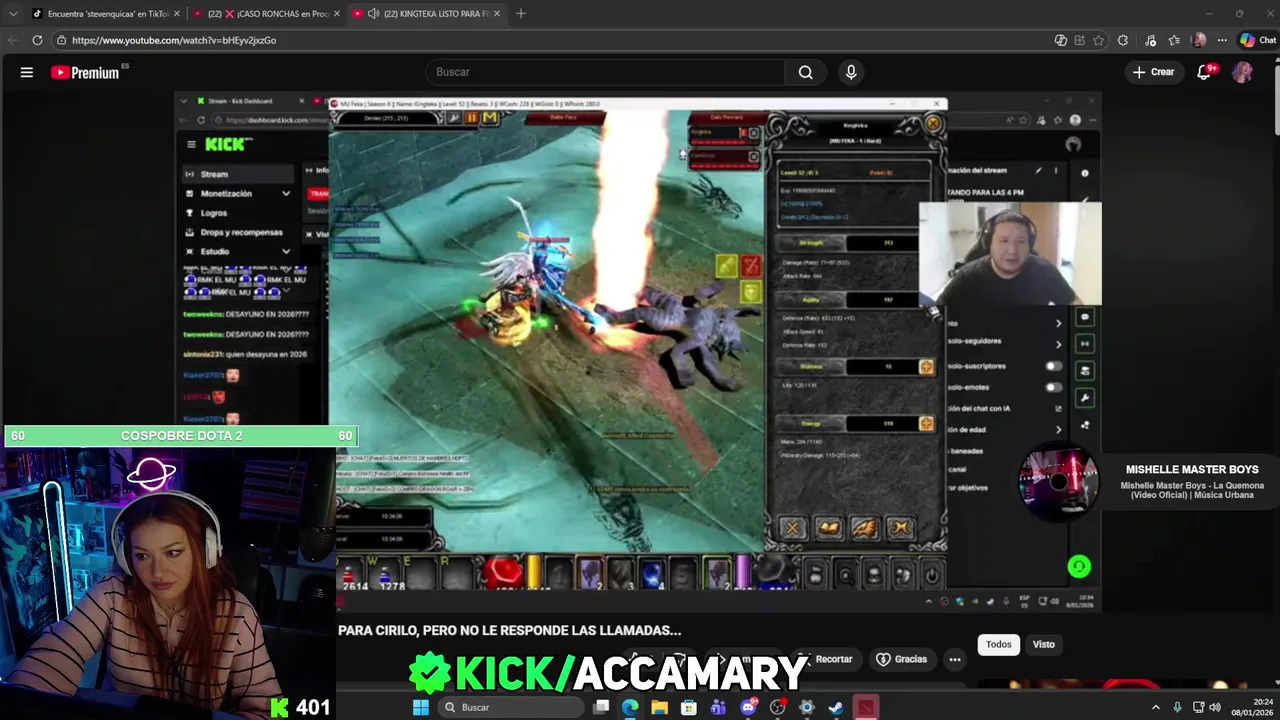Open browser Copilot Chat button

click(1257, 40)
